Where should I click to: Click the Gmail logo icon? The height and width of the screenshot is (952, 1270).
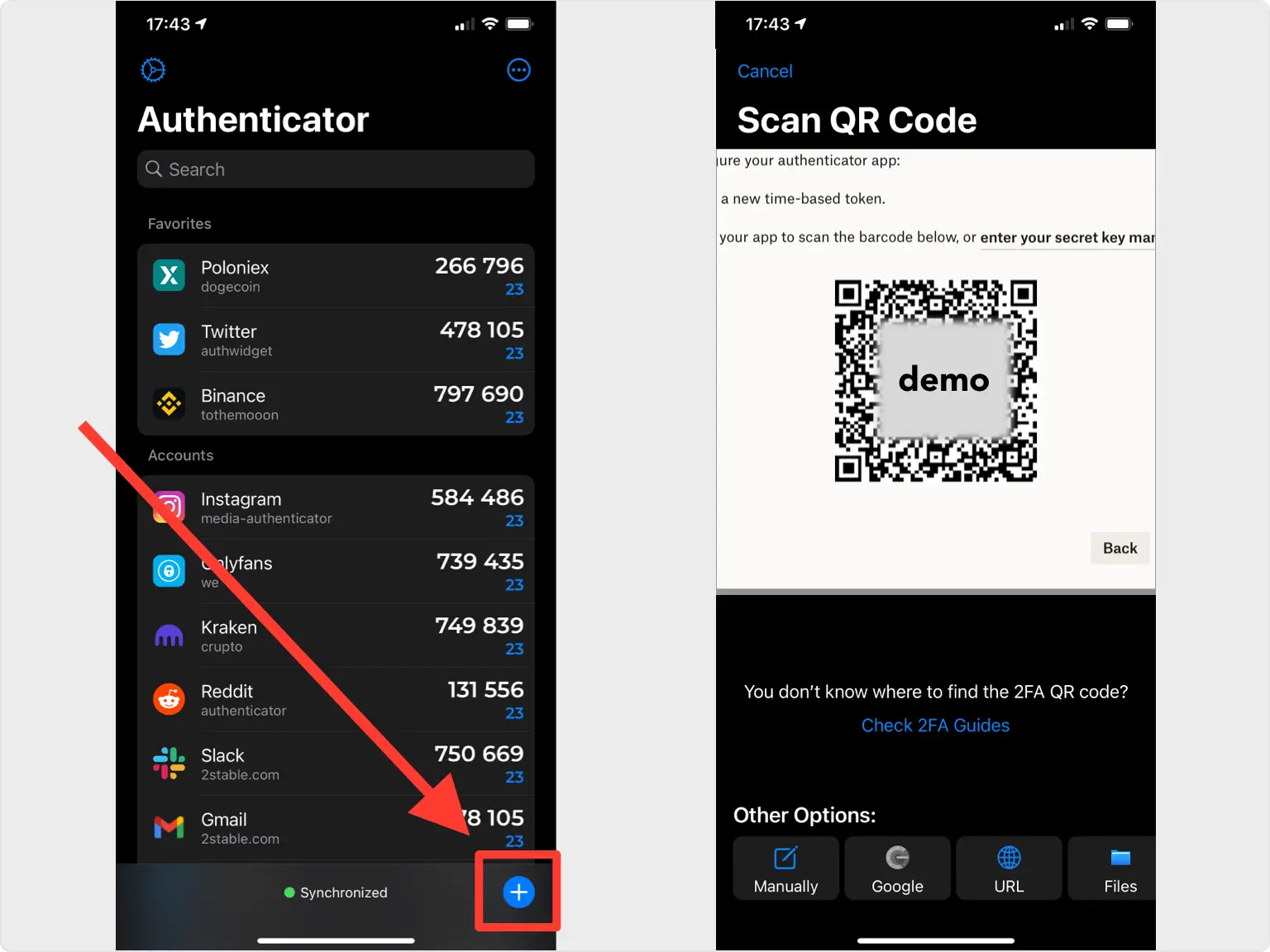pyautogui.click(x=169, y=827)
